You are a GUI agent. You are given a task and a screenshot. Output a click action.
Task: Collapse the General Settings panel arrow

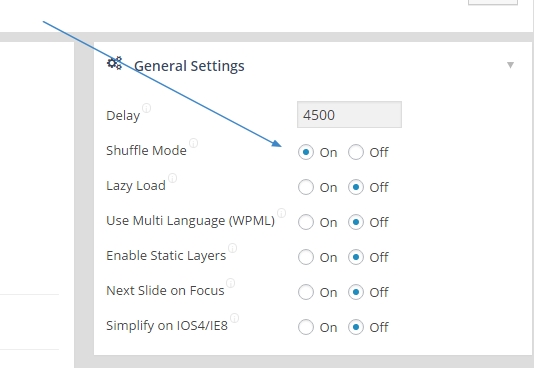pyautogui.click(x=510, y=65)
